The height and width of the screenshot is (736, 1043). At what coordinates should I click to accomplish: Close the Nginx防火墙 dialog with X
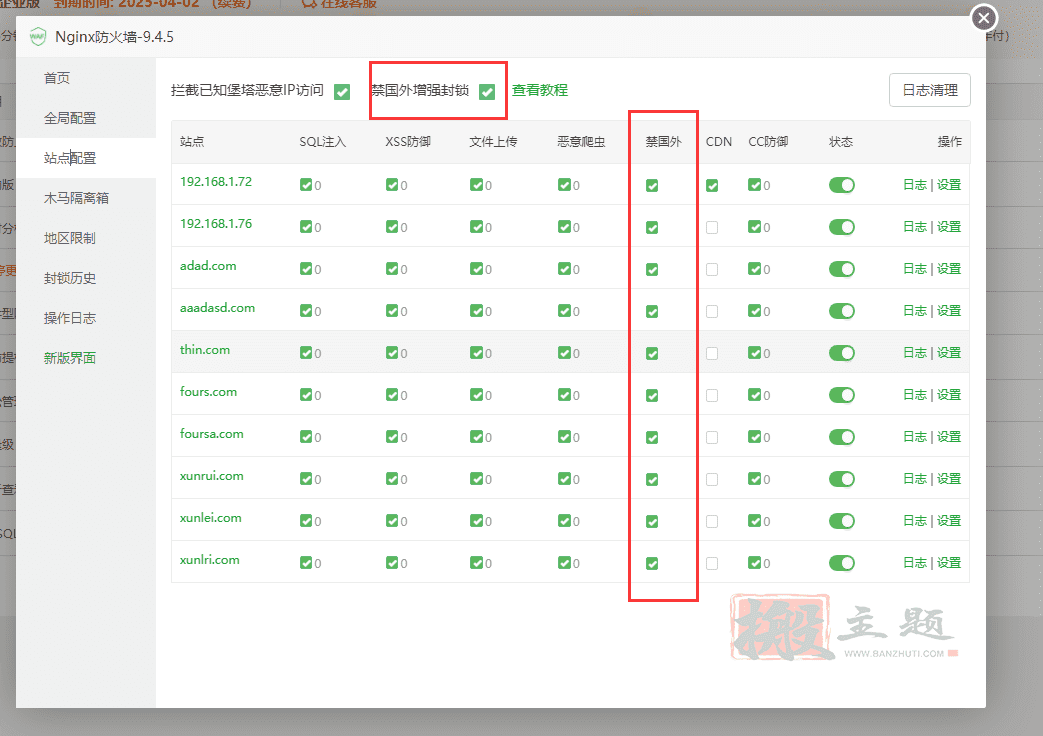pyautogui.click(x=984, y=18)
